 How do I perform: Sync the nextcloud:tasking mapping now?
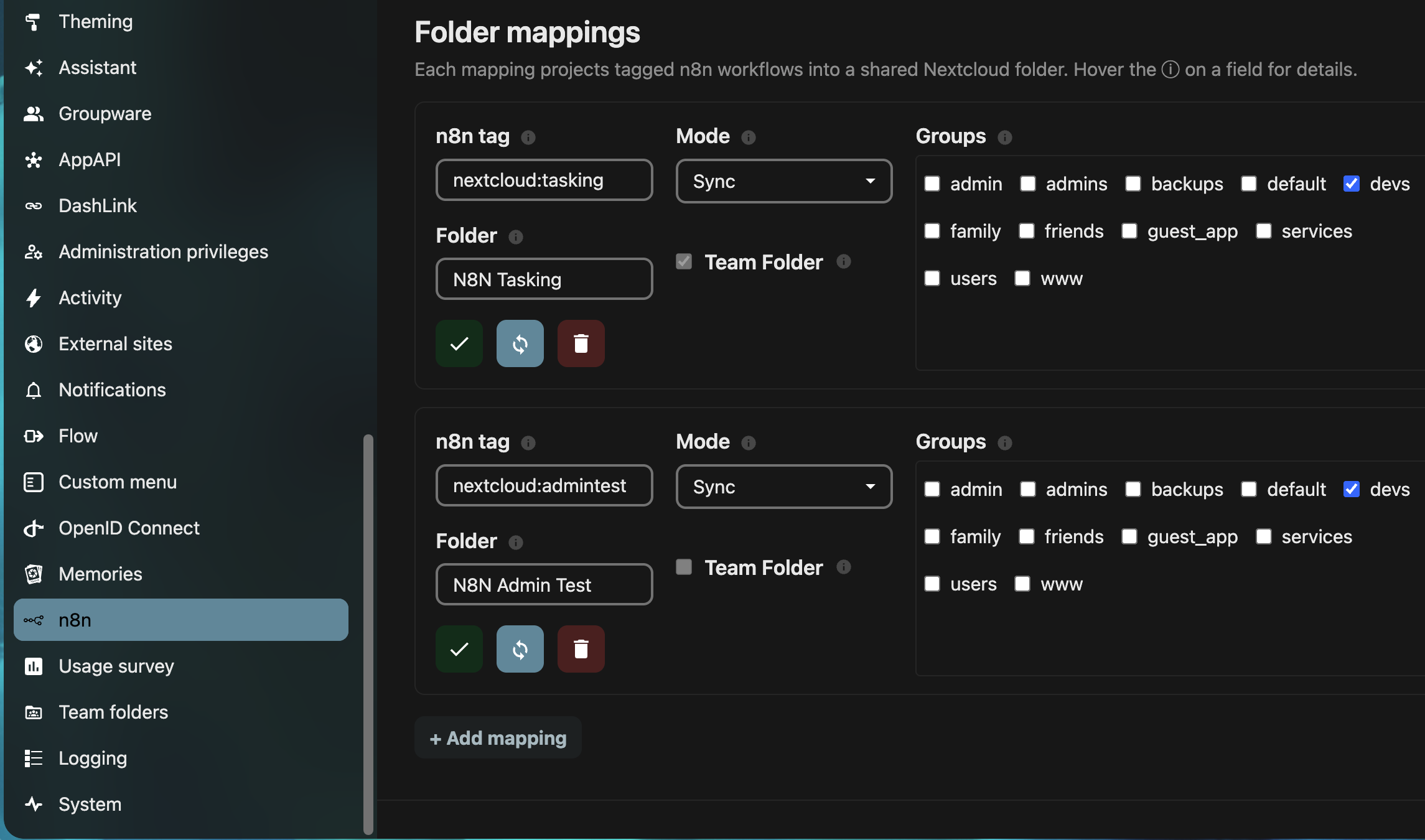click(520, 343)
